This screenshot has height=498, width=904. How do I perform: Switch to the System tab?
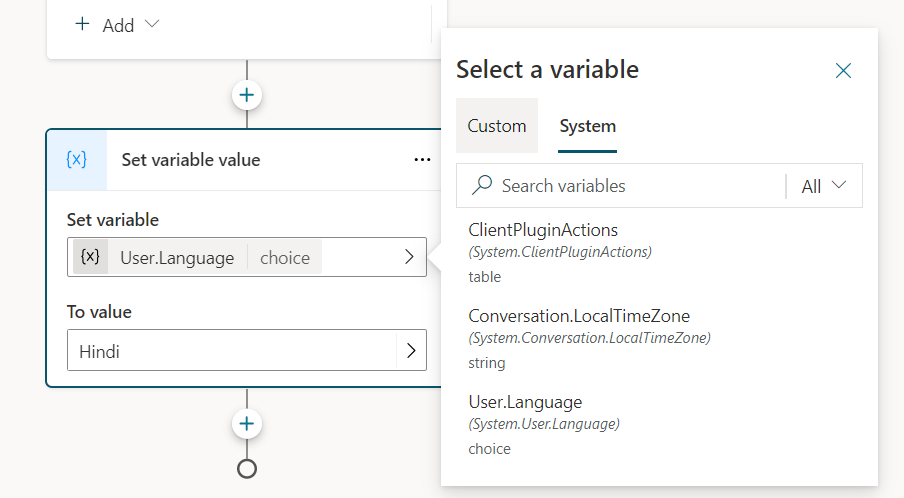coord(587,126)
